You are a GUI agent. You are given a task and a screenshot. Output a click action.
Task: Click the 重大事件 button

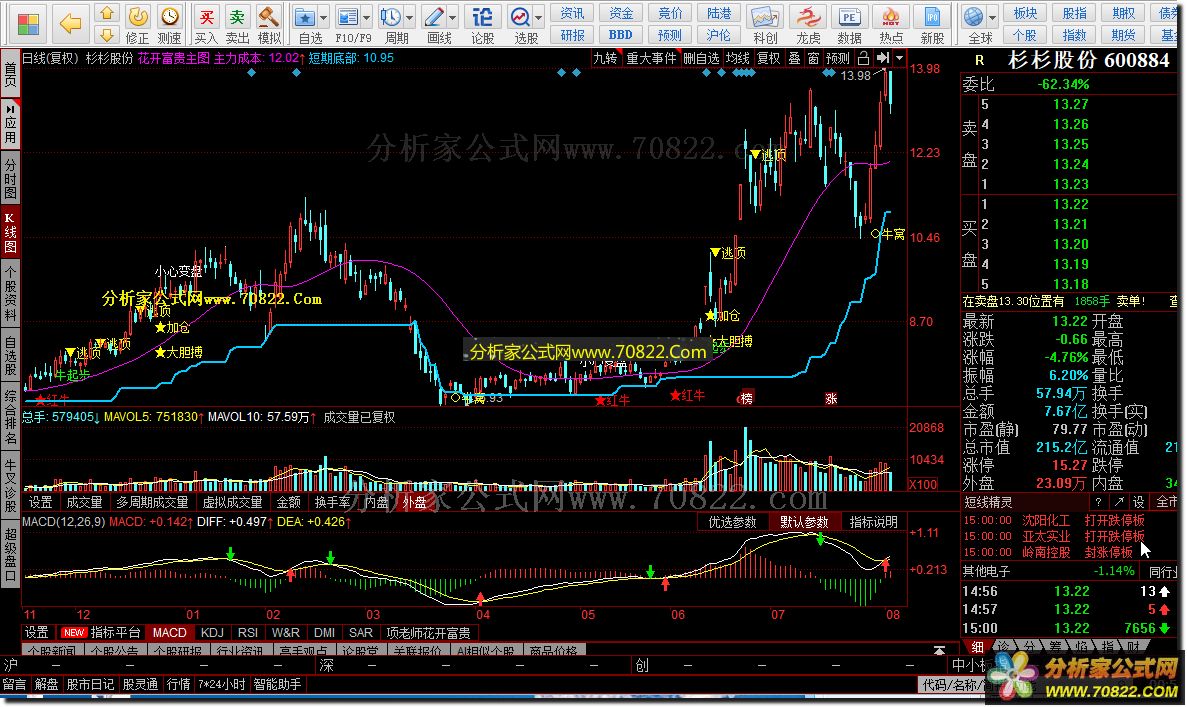[651, 58]
